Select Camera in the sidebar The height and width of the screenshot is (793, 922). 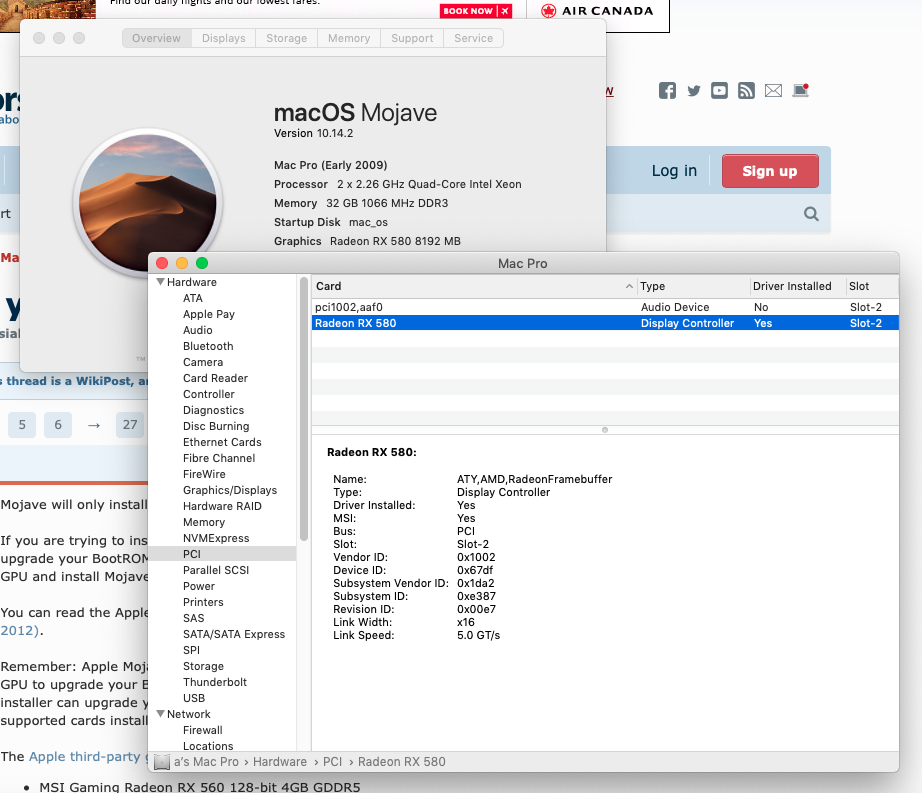(x=203, y=362)
